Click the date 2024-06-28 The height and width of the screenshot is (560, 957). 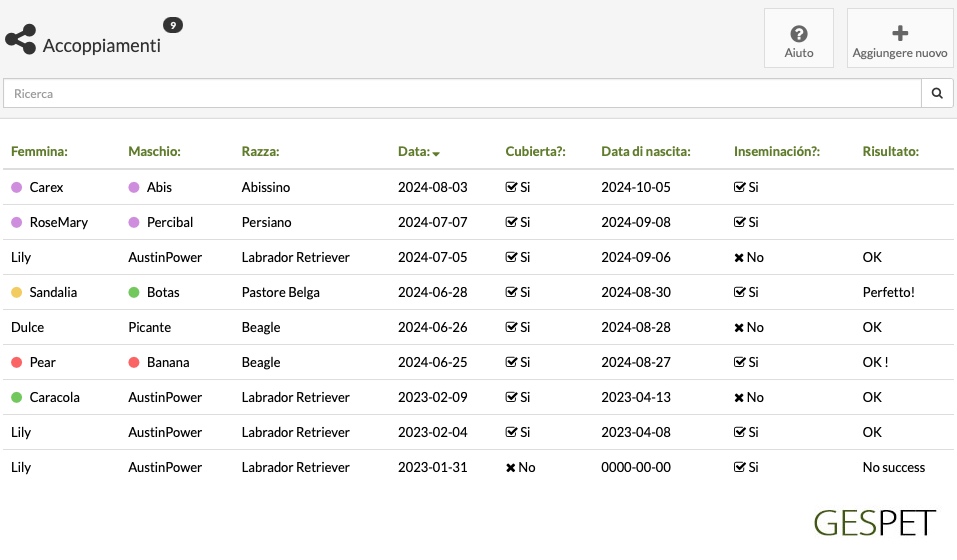tap(433, 292)
